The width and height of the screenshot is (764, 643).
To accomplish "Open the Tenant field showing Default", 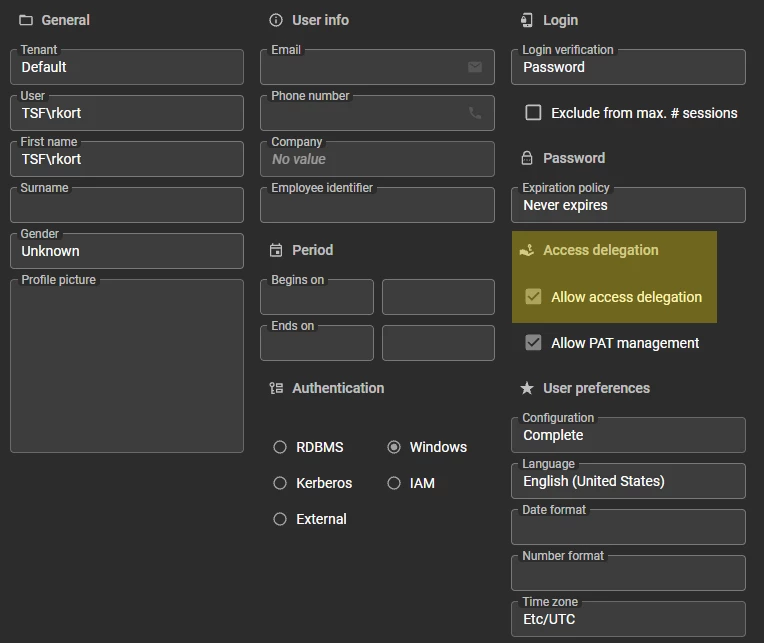I will [127, 67].
